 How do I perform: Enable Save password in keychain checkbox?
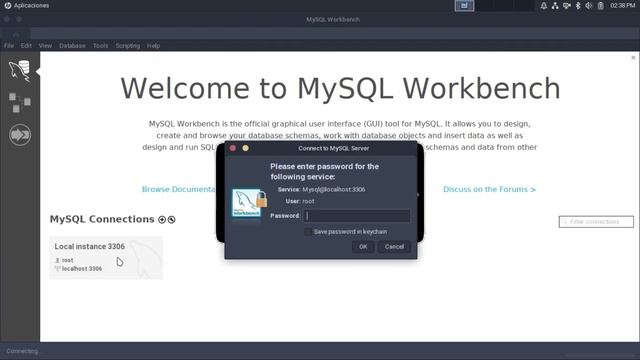(x=308, y=232)
